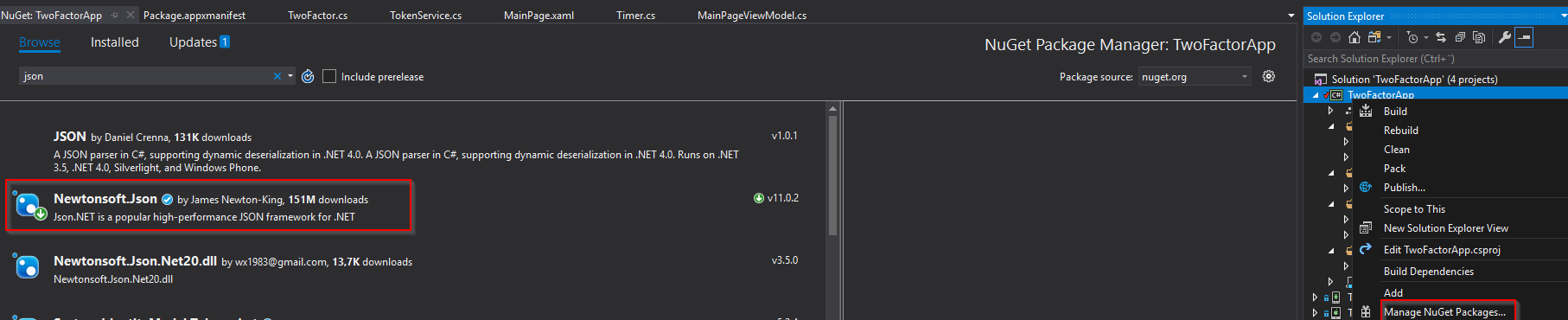The height and width of the screenshot is (320, 1568).
Task: Open the MainPage.xaml tab
Action: click(x=539, y=16)
